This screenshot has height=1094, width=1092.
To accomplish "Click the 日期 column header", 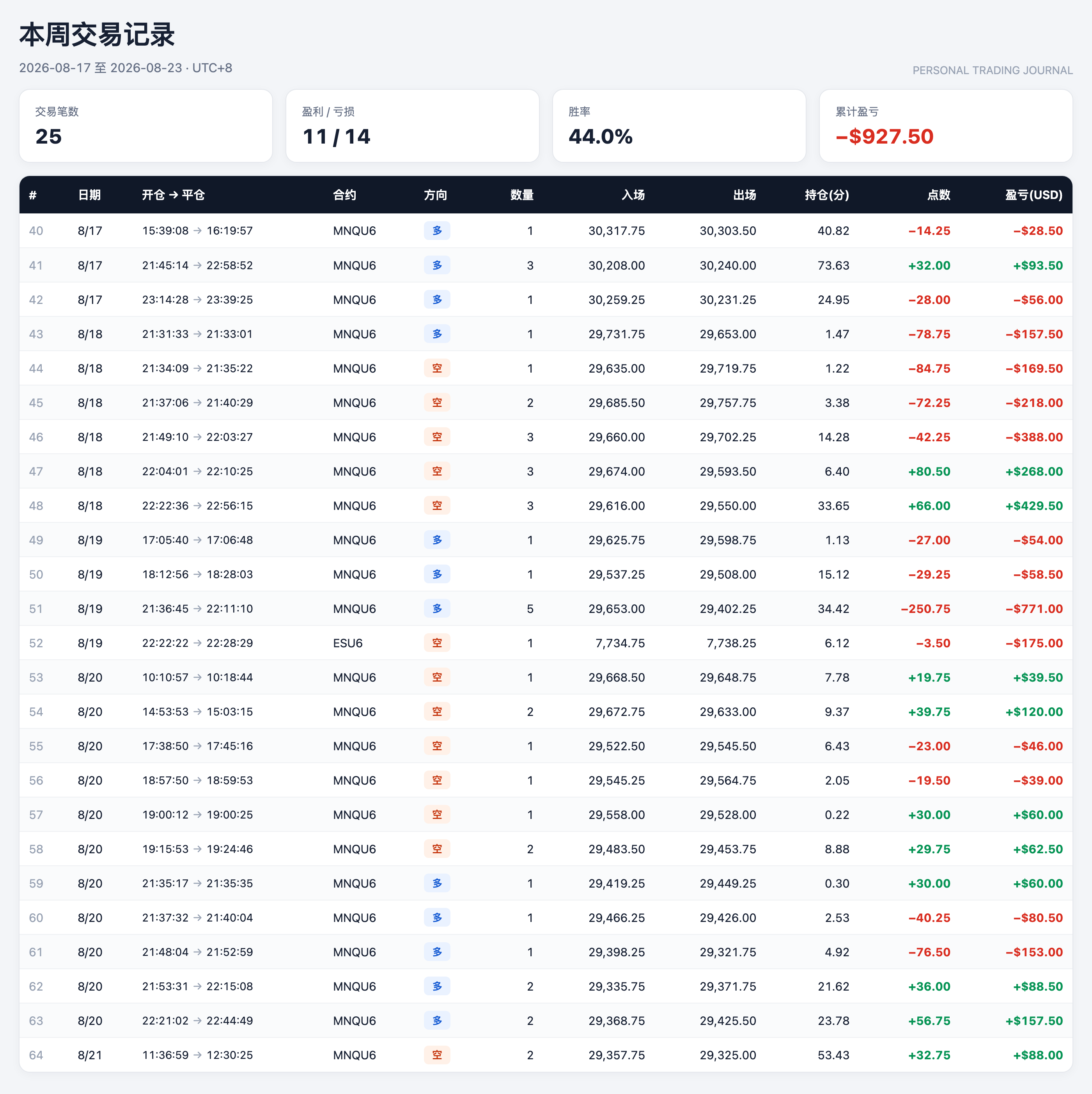I will click(x=89, y=195).
